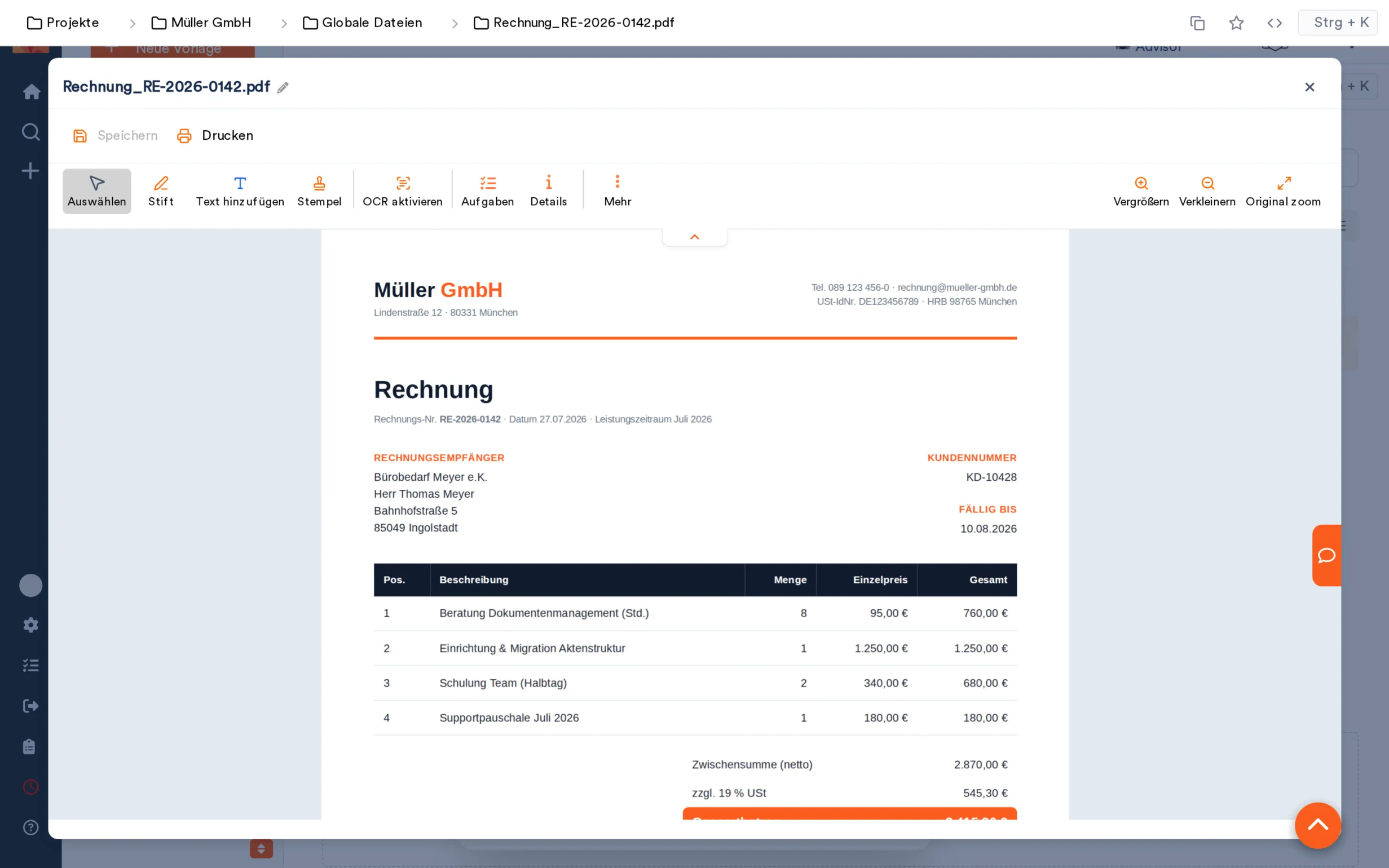Viewport: 1389px width, 868px height.
Task: Click invoice number RE-2026-0142 in the document
Action: 470,419
